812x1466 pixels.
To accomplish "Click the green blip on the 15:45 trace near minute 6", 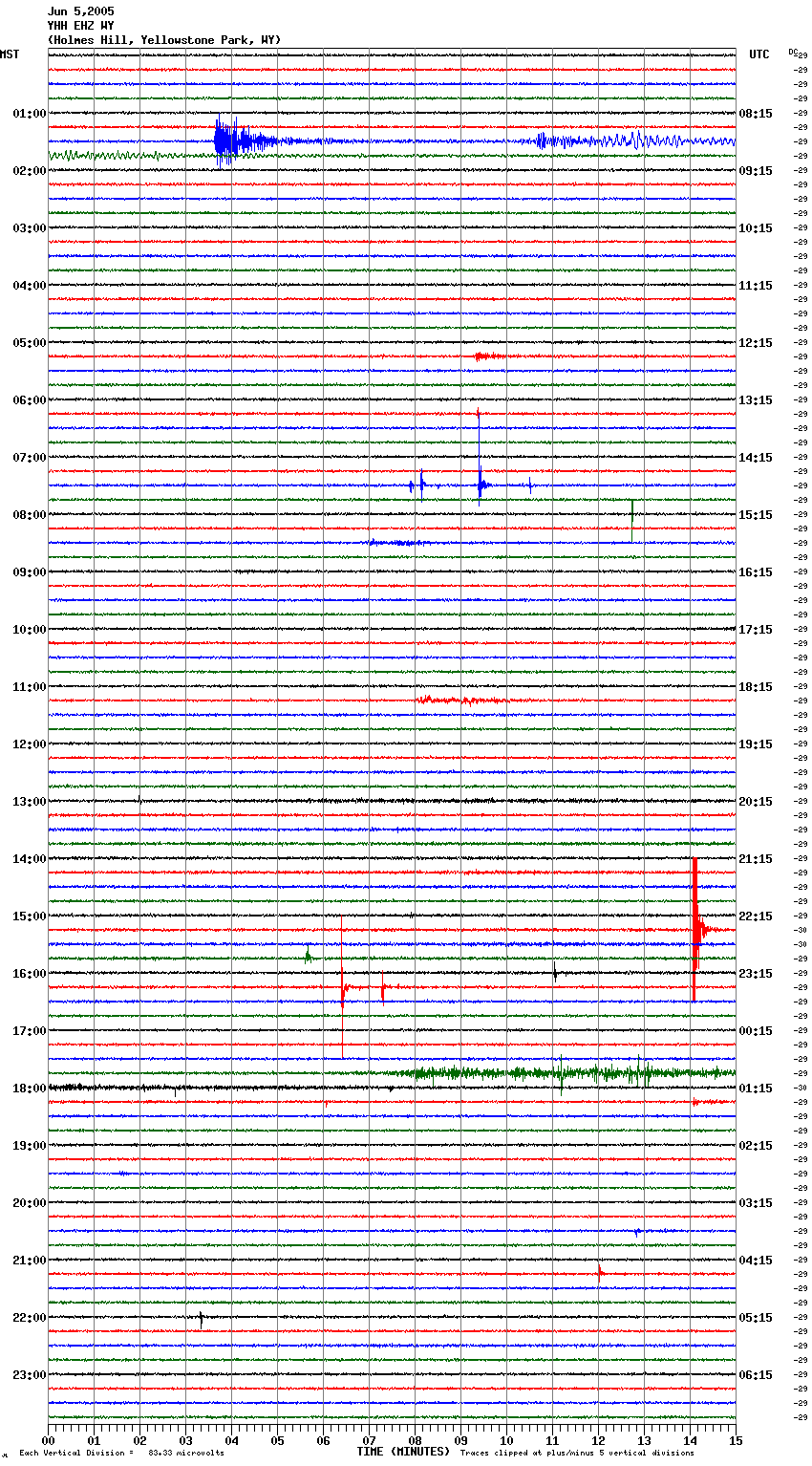I will point(308,956).
